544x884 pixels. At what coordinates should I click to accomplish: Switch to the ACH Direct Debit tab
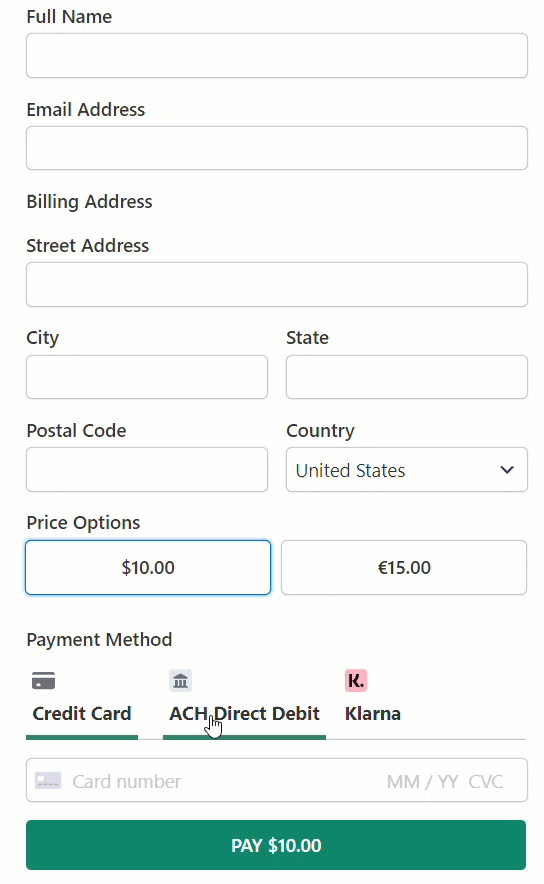click(244, 702)
